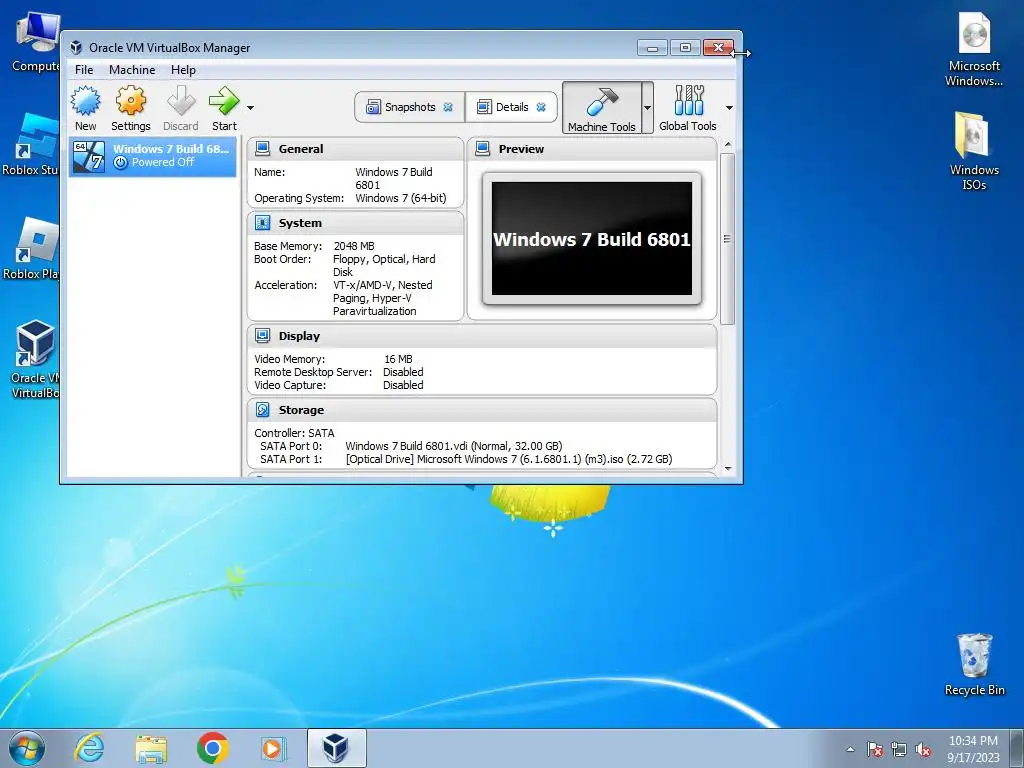
Task: Open Global Tools dropdown arrow
Action: pyautogui.click(x=729, y=108)
